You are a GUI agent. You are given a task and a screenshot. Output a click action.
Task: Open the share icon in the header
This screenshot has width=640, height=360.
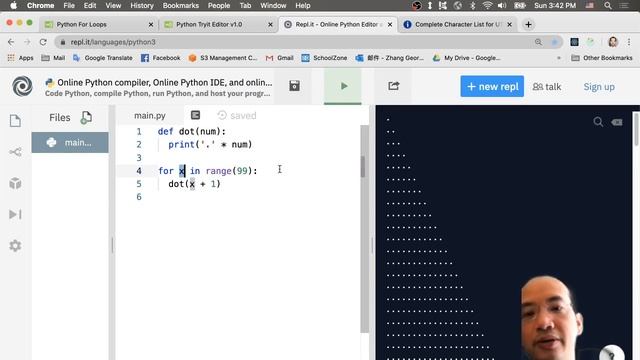click(393, 86)
